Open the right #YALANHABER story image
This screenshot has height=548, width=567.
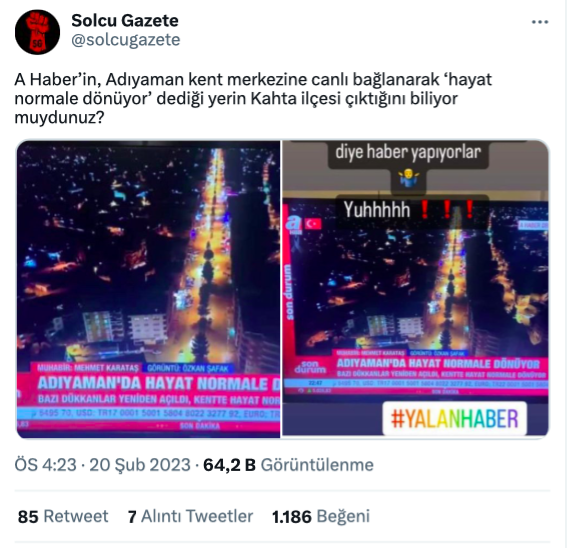coord(415,288)
